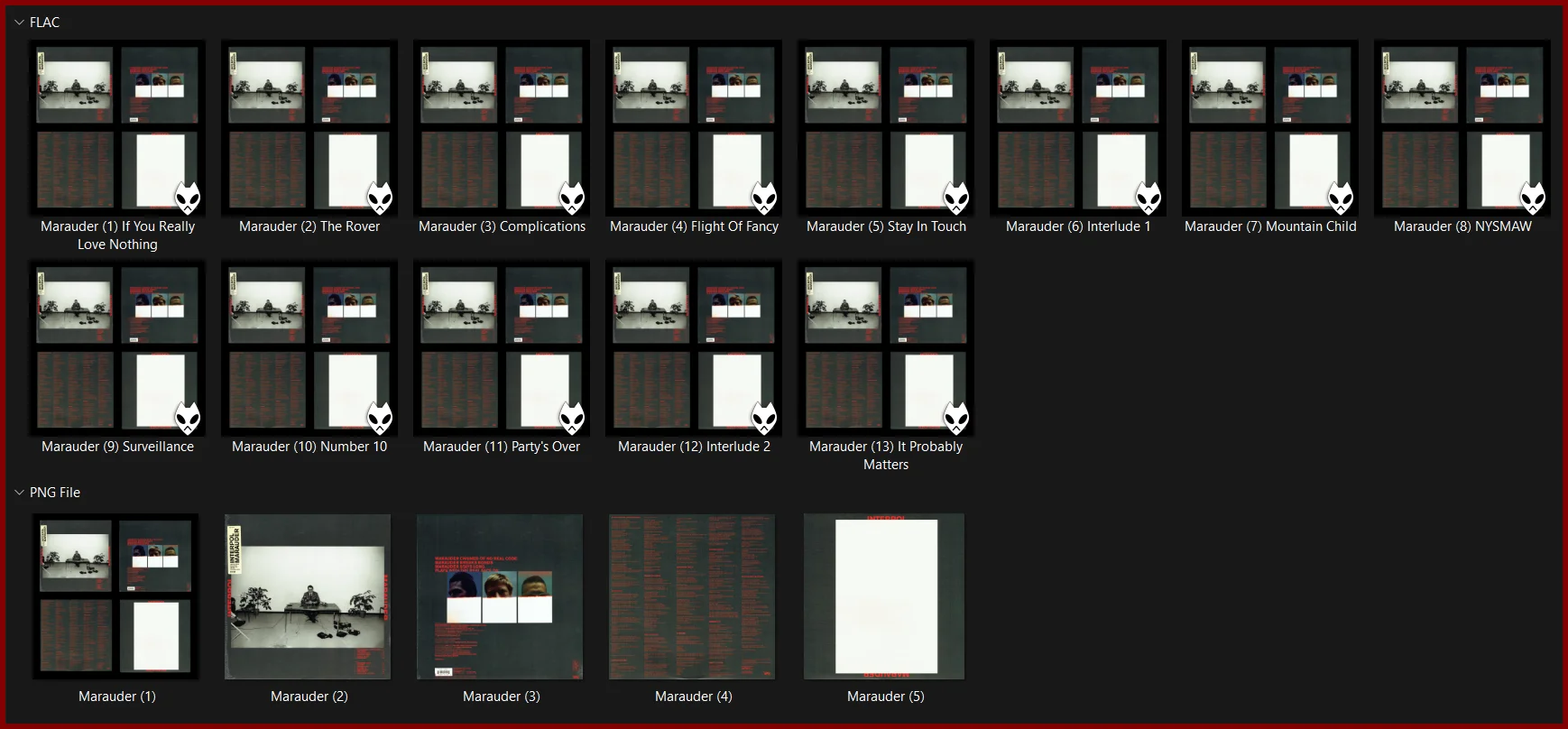Click the file name Marauder (11) Party's Over
1568x729 pixels.
point(502,447)
